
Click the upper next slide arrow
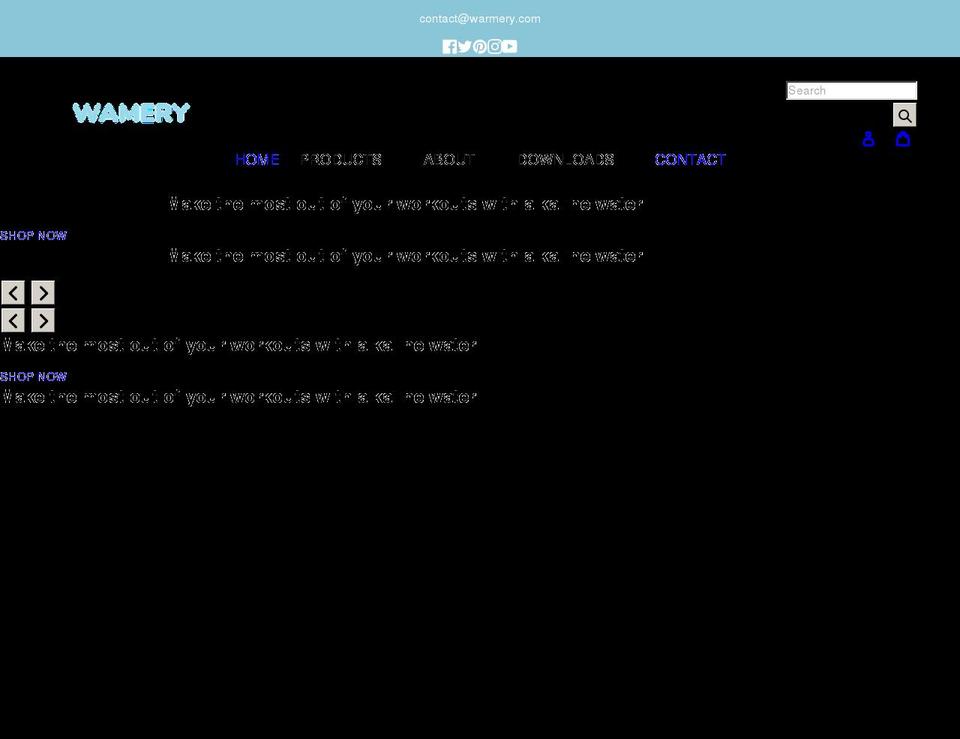(x=43, y=293)
